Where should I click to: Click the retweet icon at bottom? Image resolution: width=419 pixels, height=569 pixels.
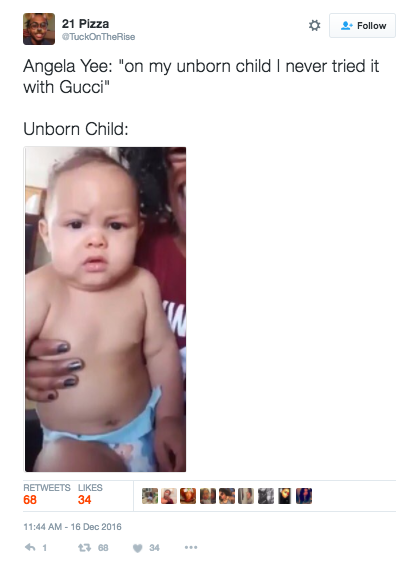(84, 547)
